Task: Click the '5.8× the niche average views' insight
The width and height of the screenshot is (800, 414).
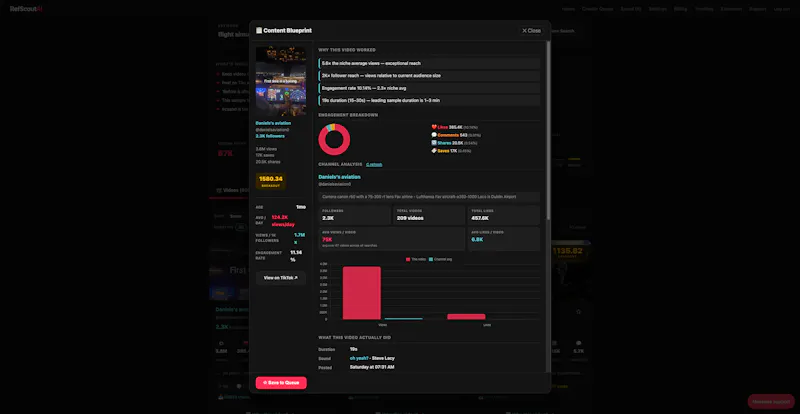Action: [429, 63]
